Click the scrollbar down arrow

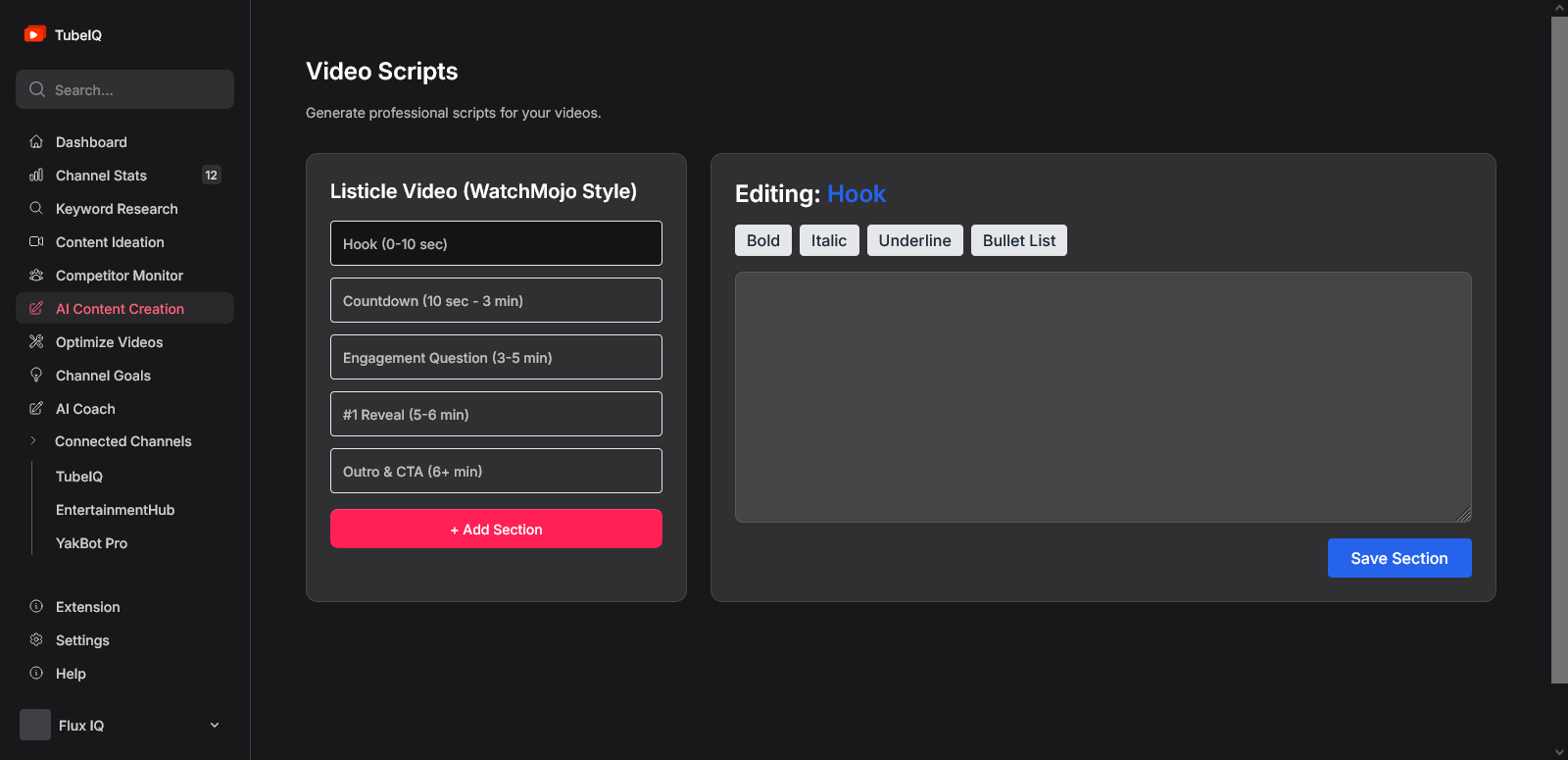coord(1559,752)
